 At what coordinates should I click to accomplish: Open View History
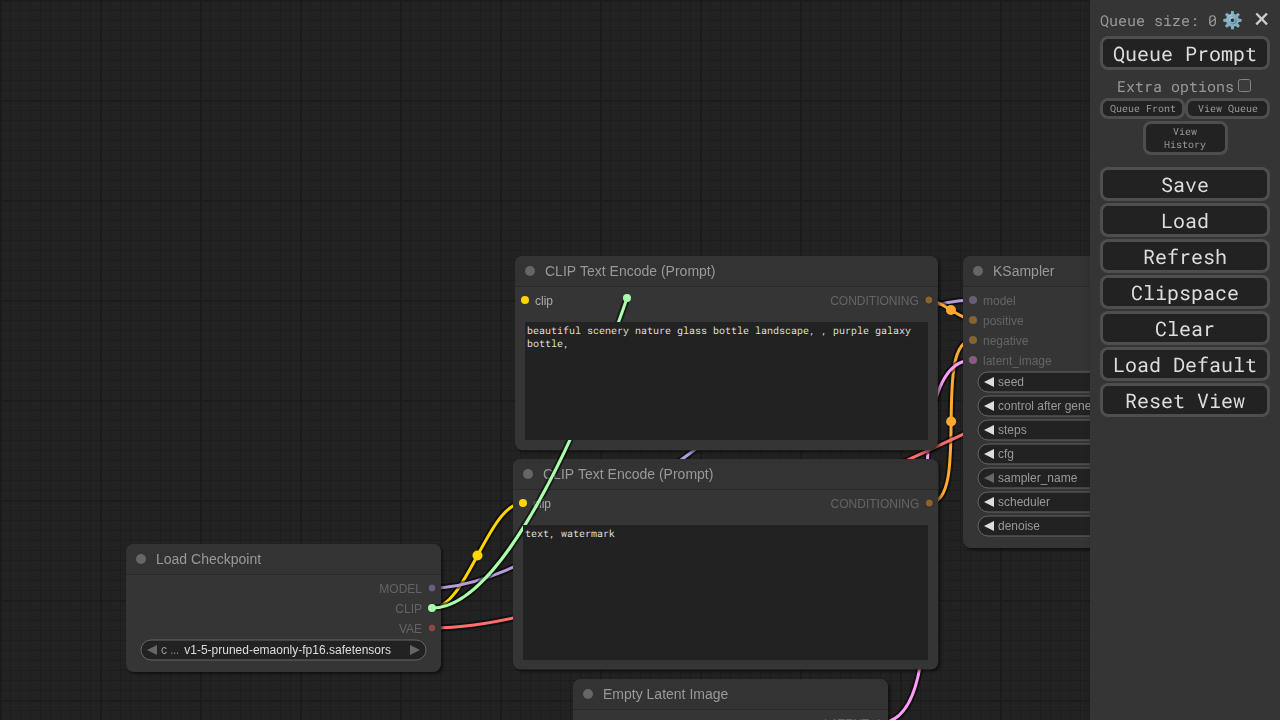1184,138
